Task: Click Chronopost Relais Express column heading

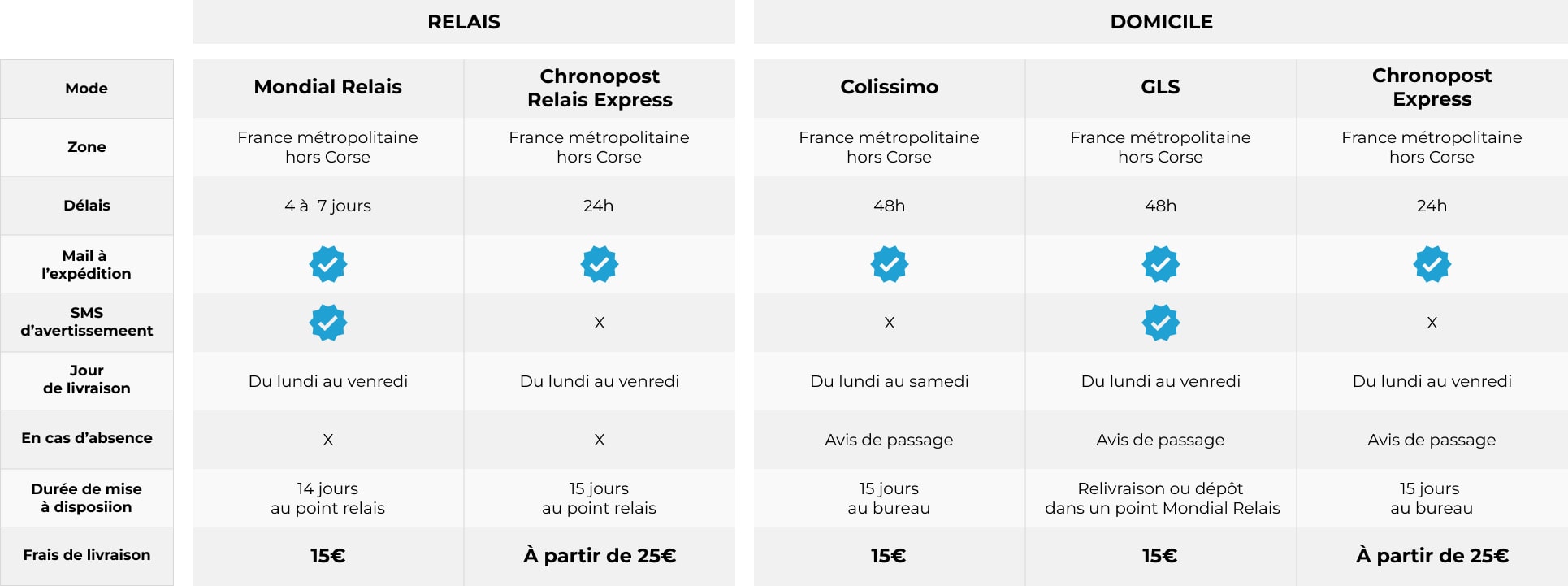Action: 600,88
